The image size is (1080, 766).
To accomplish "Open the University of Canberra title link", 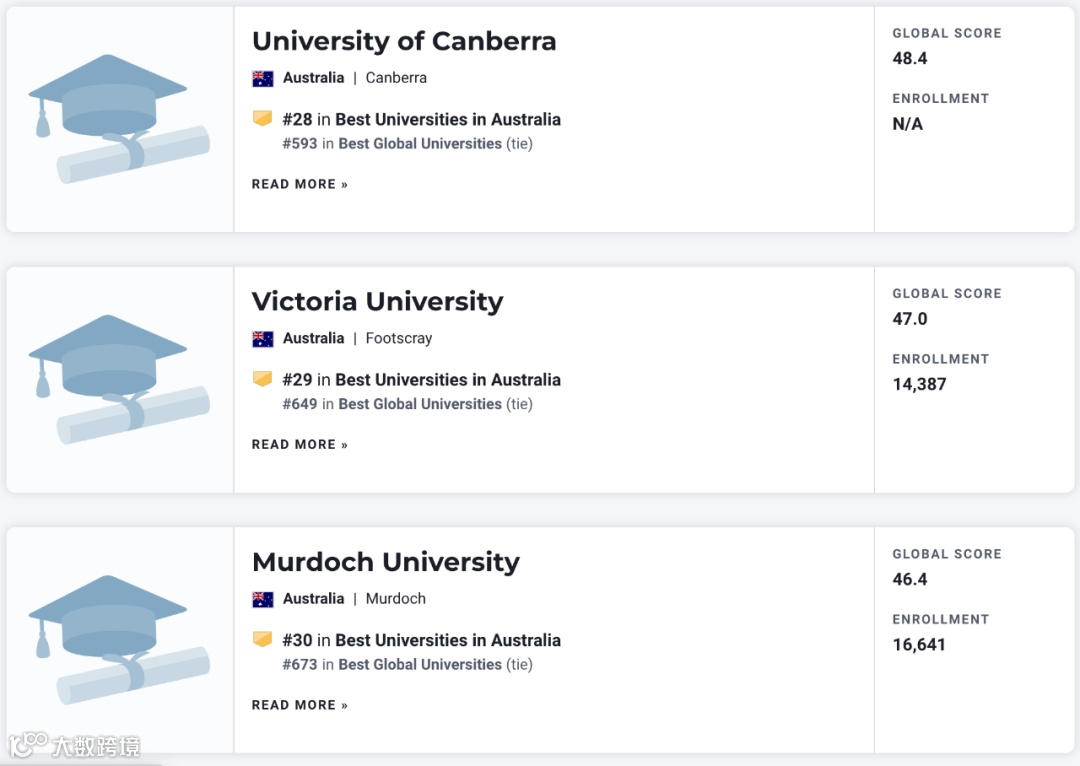I will [404, 41].
